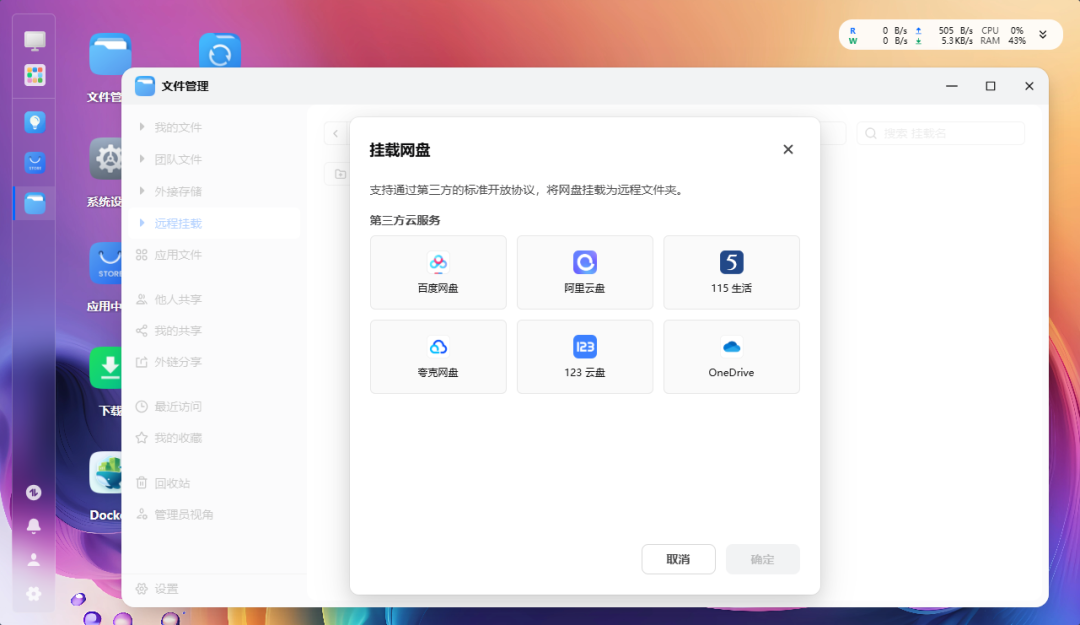Expand the 团队文件 tree node

pyautogui.click(x=142, y=159)
